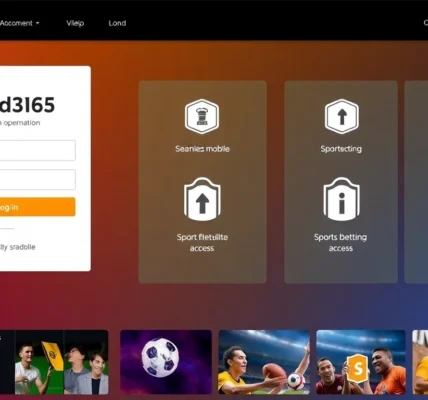Select the Sport fletulite access shield icon
The width and height of the screenshot is (428, 400).
202,199
